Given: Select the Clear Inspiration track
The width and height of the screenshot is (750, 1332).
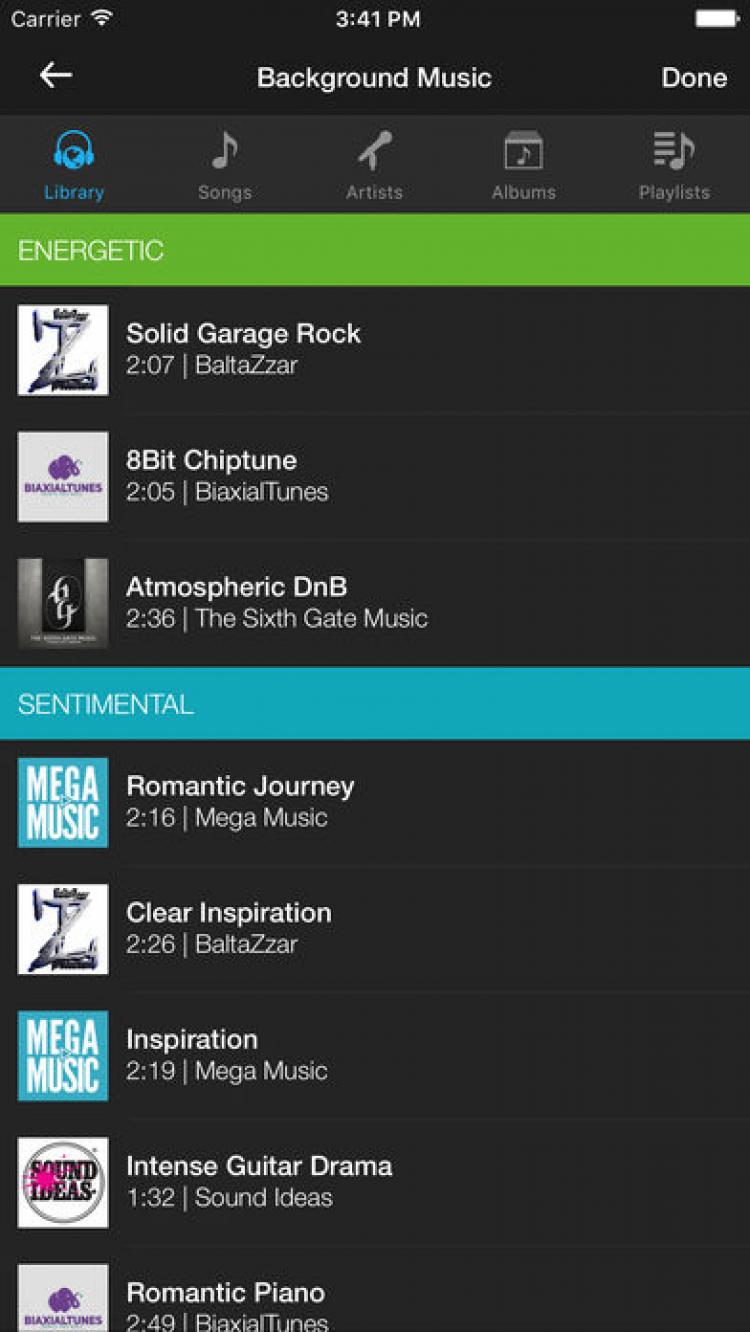Looking at the screenshot, I should coord(229,928).
